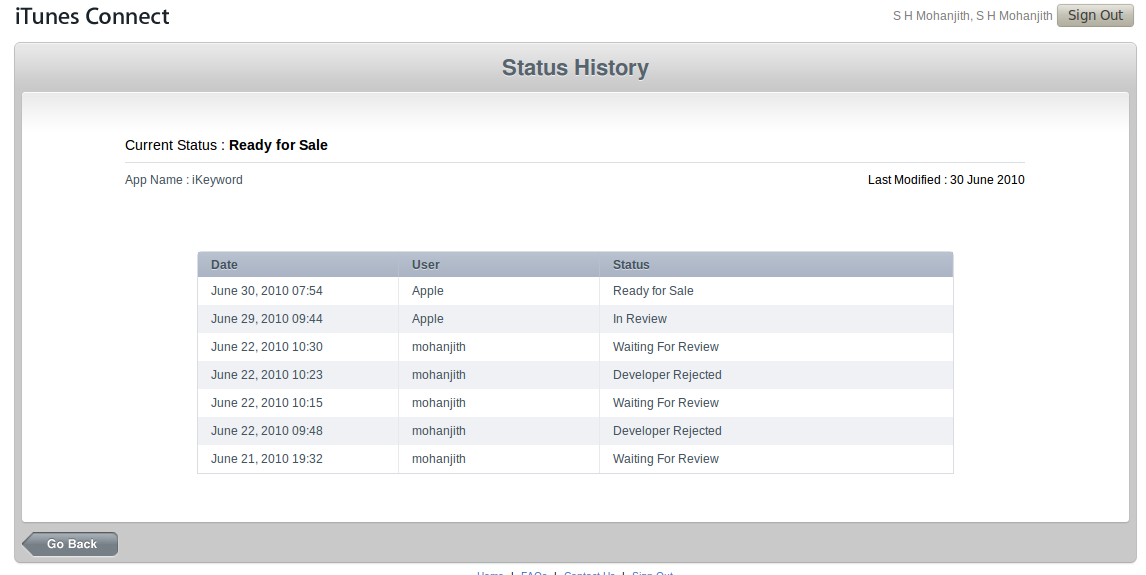
Task: Click the Status History heading
Action: (575, 67)
